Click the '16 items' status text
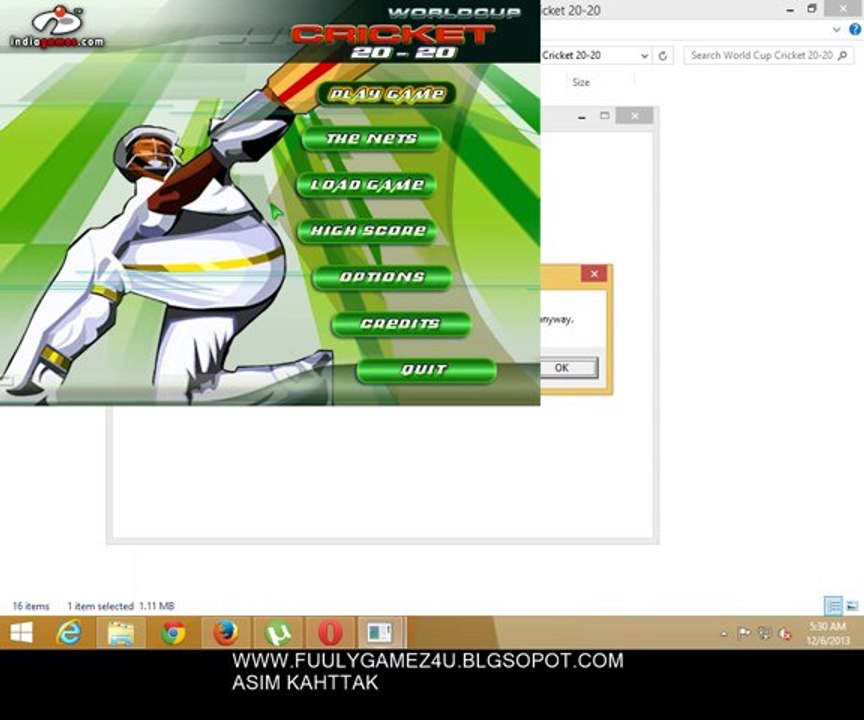Viewport: 864px width, 720px height. tap(31, 606)
